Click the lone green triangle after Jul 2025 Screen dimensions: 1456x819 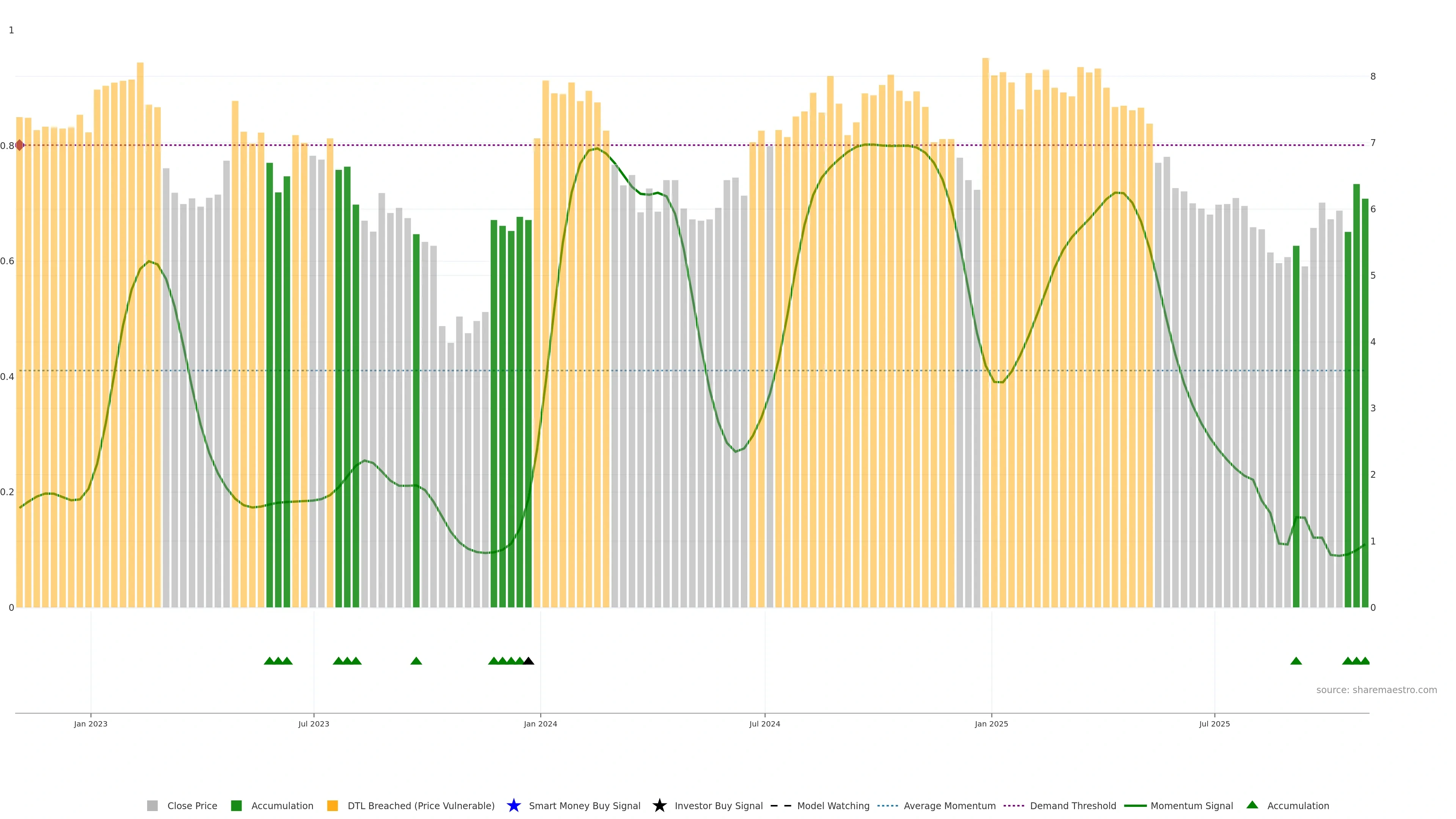pyautogui.click(x=1296, y=661)
